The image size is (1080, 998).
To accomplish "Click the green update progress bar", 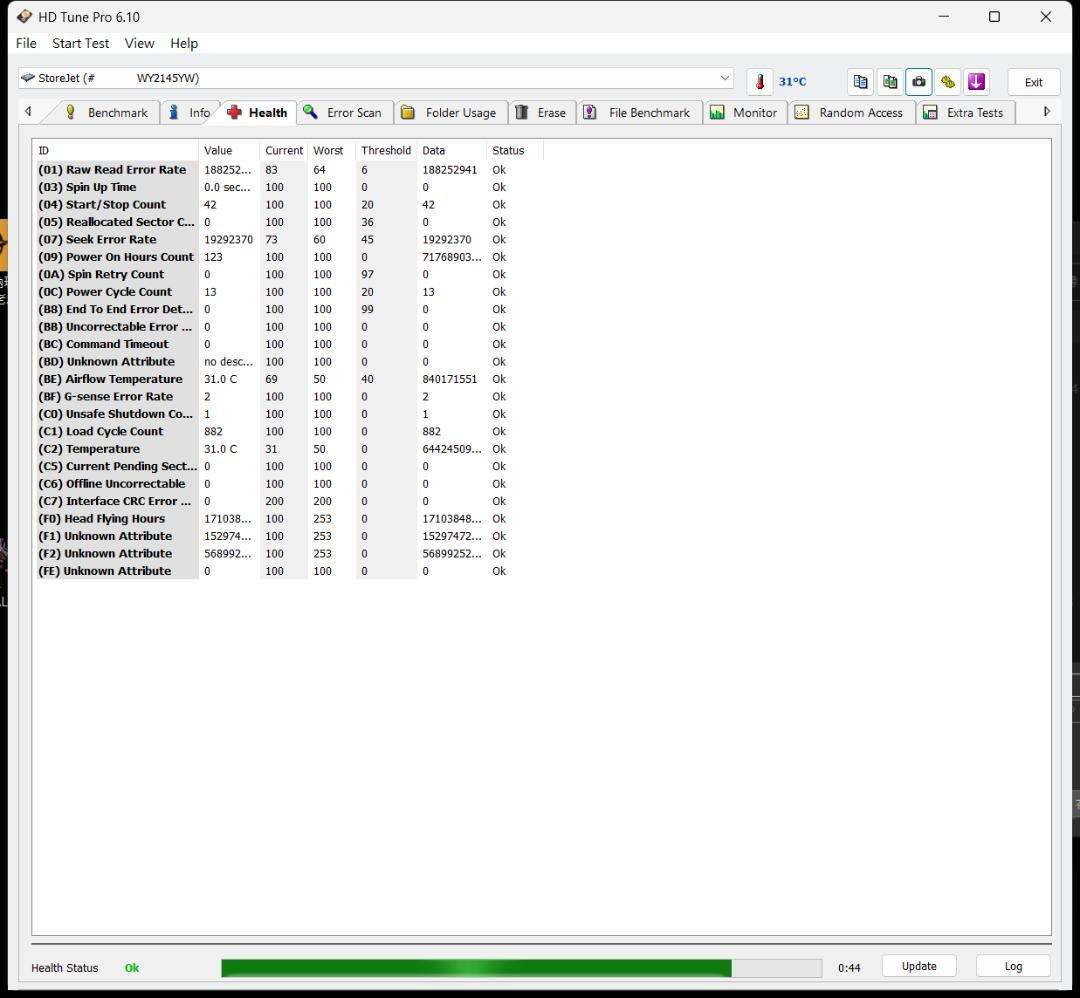I will [520, 967].
